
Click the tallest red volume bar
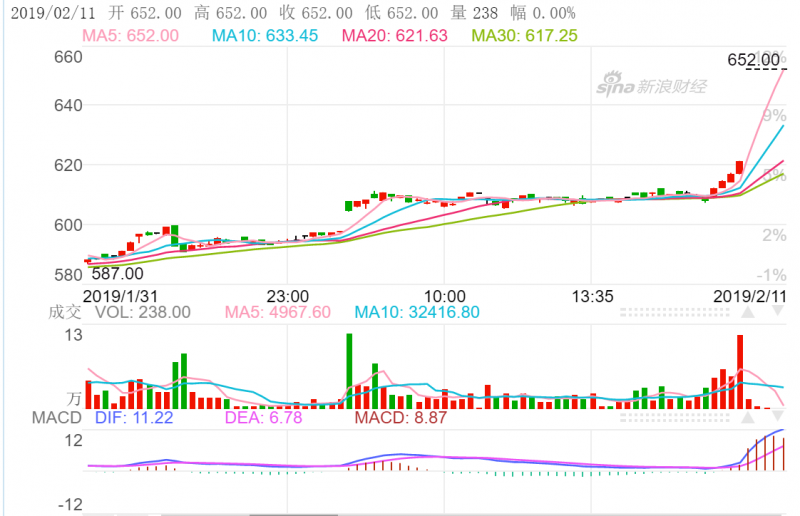pyautogui.click(x=740, y=372)
